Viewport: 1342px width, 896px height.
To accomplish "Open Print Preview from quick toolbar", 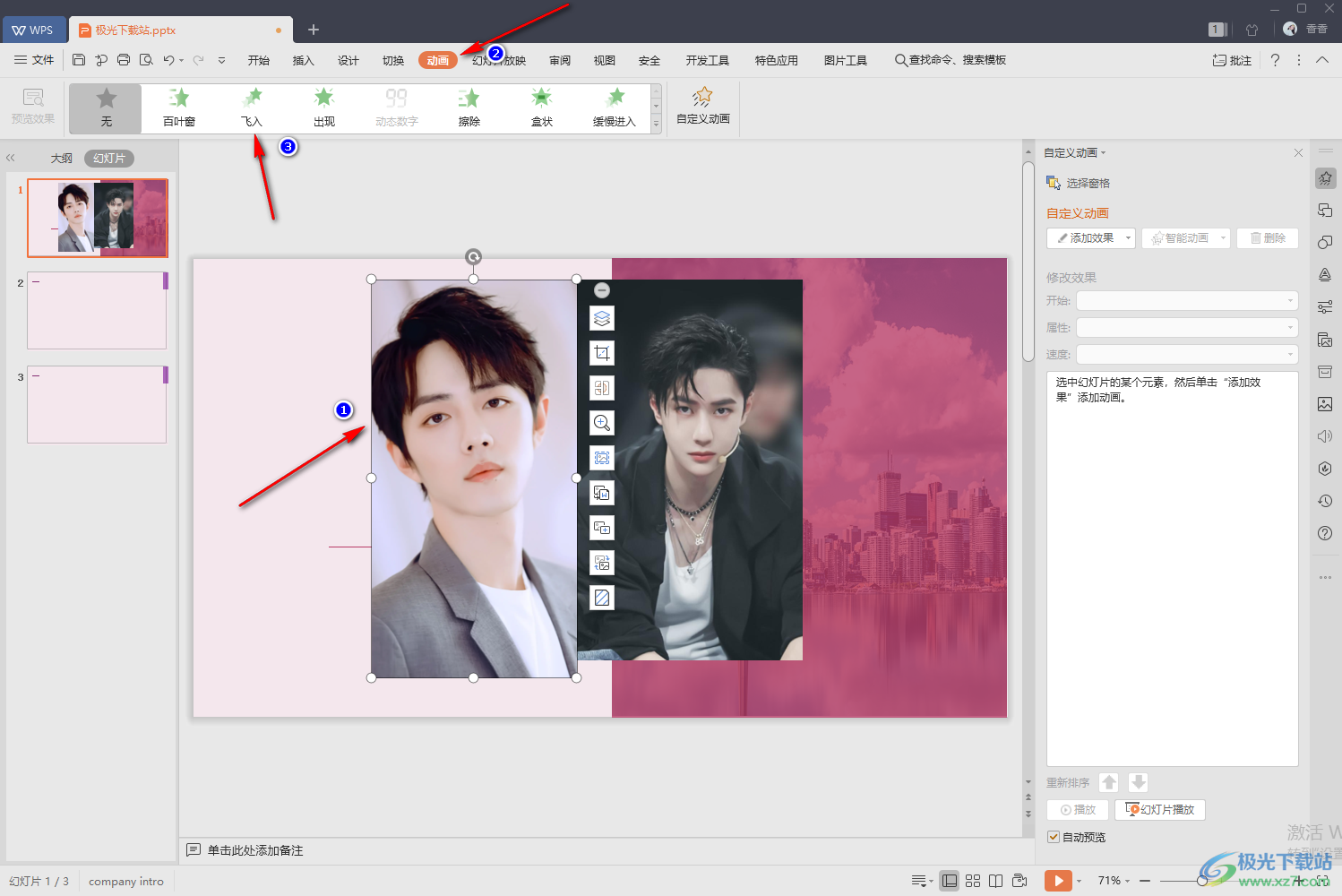I will point(146,60).
